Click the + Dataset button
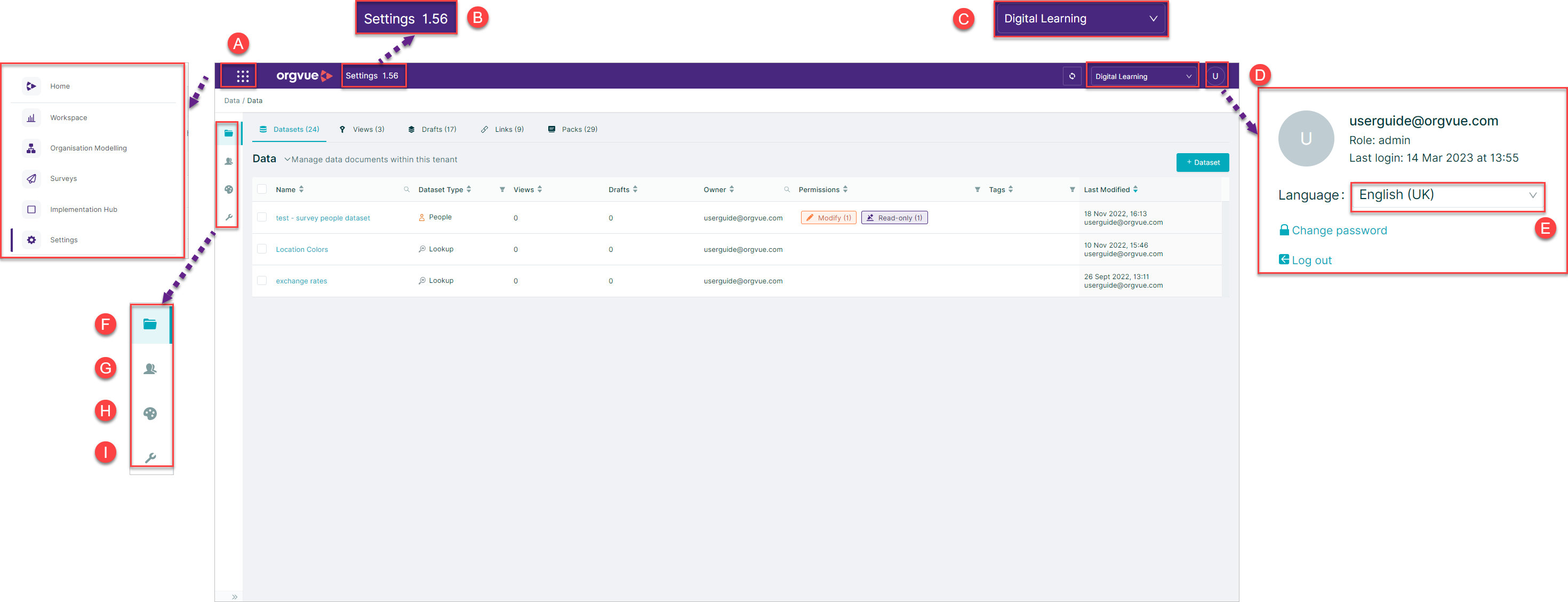This screenshot has width=1568, height=602. click(1202, 162)
